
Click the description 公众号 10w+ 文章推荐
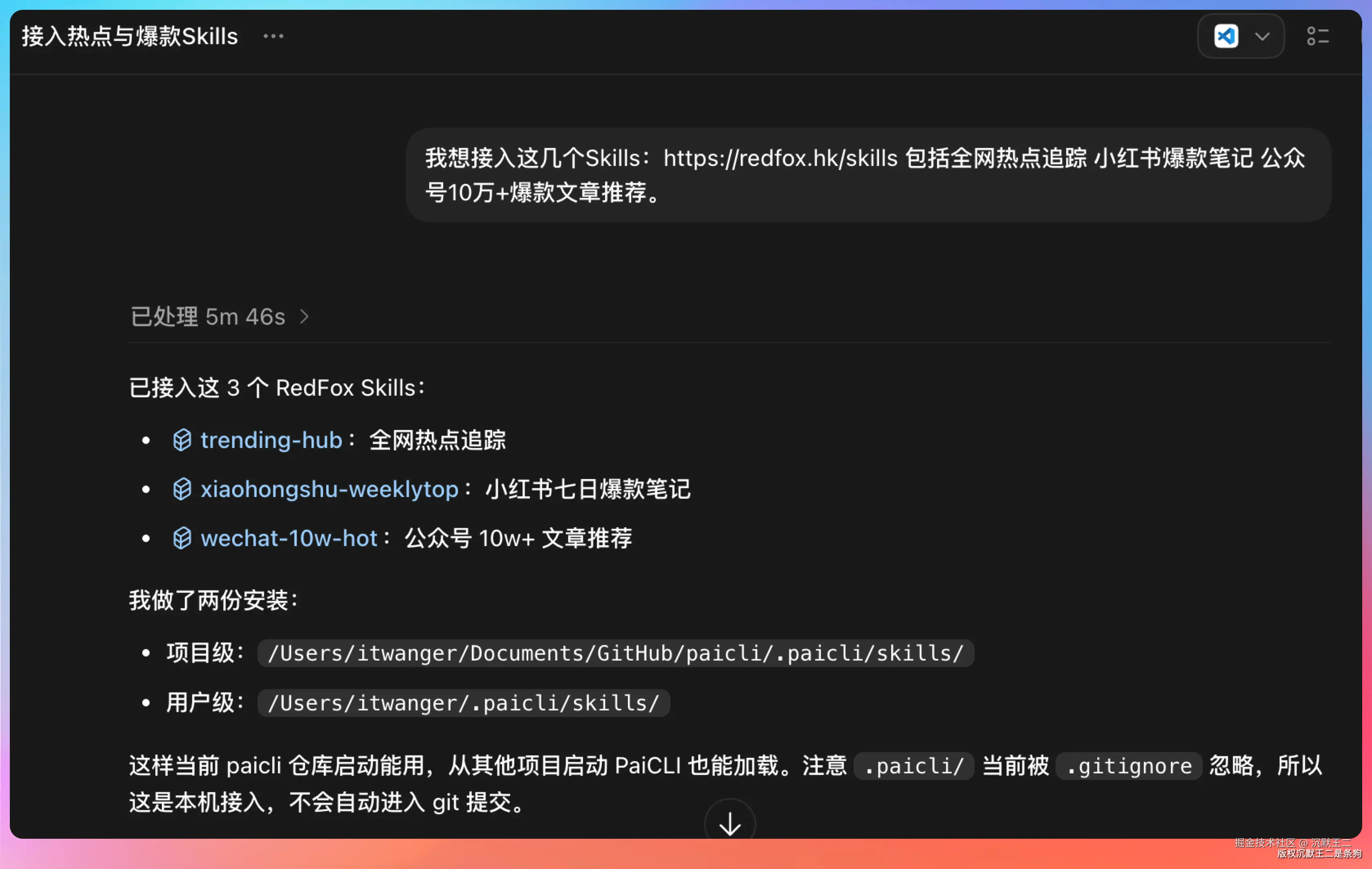[x=518, y=538]
